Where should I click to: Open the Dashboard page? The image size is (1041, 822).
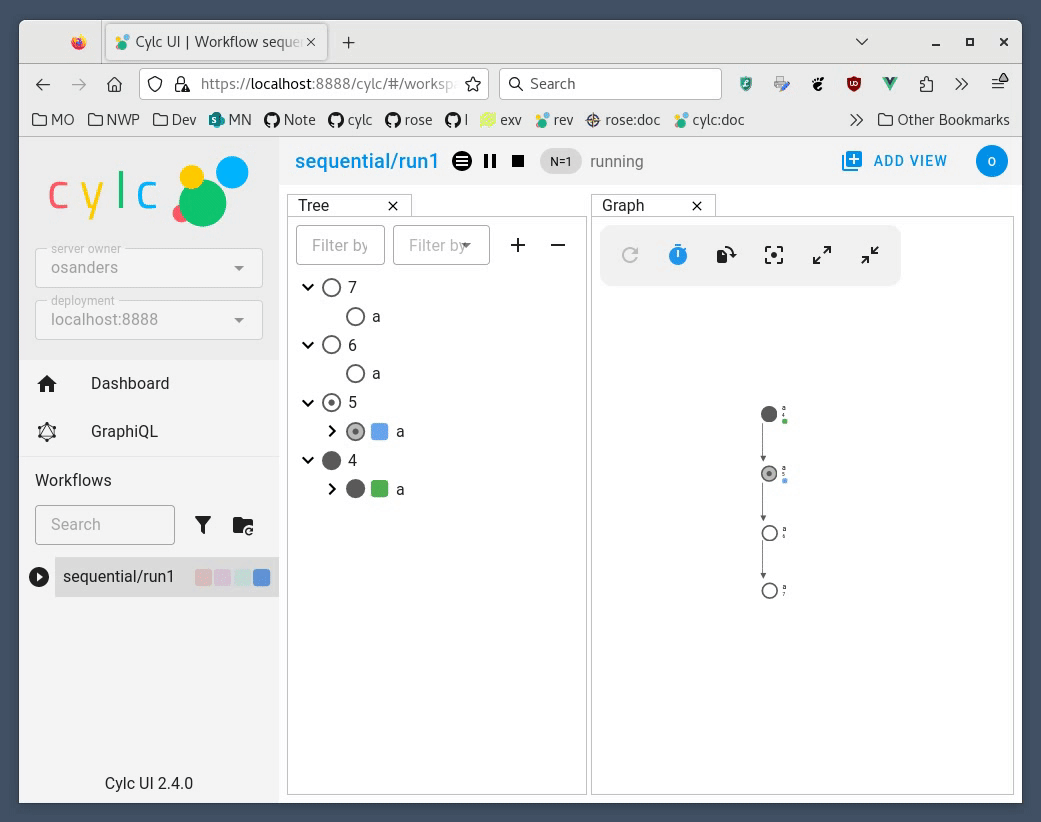(x=130, y=384)
